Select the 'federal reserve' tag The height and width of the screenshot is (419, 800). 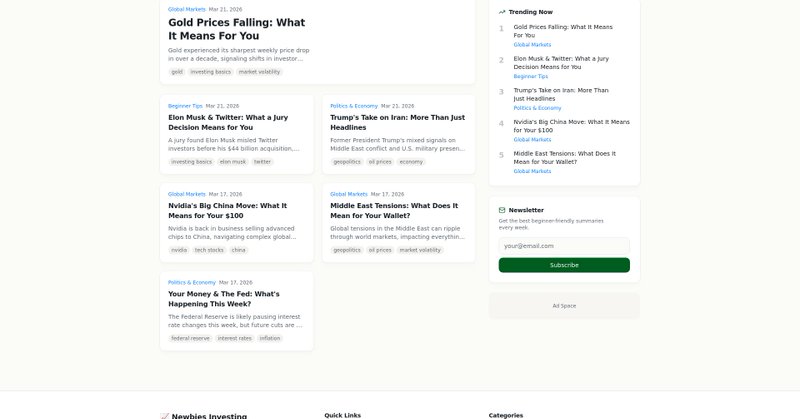click(x=190, y=338)
